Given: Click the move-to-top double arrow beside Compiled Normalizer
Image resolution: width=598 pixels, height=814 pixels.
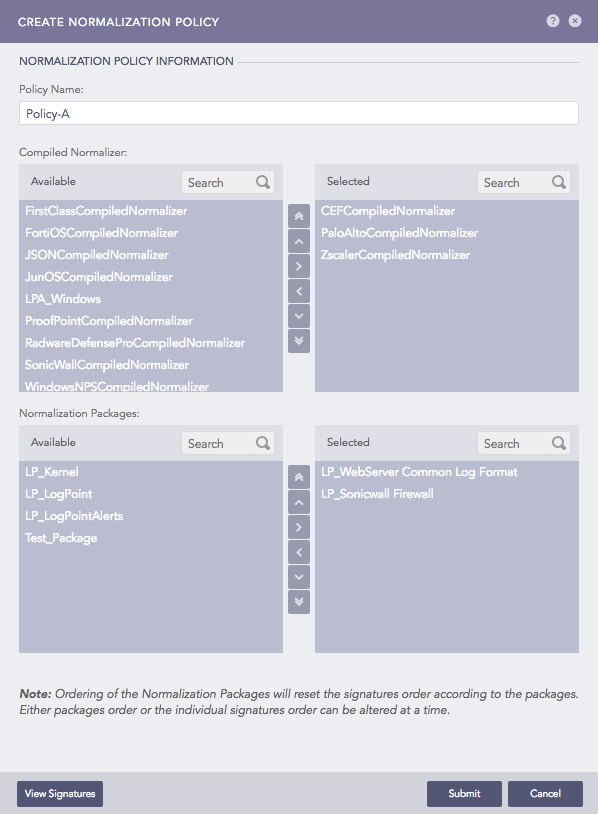Looking at the screenshot, I should [x=298, y=215].
